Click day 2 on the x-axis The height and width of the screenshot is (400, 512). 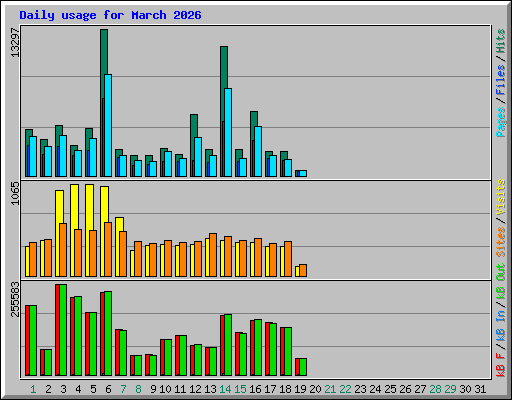click(48, 389)
